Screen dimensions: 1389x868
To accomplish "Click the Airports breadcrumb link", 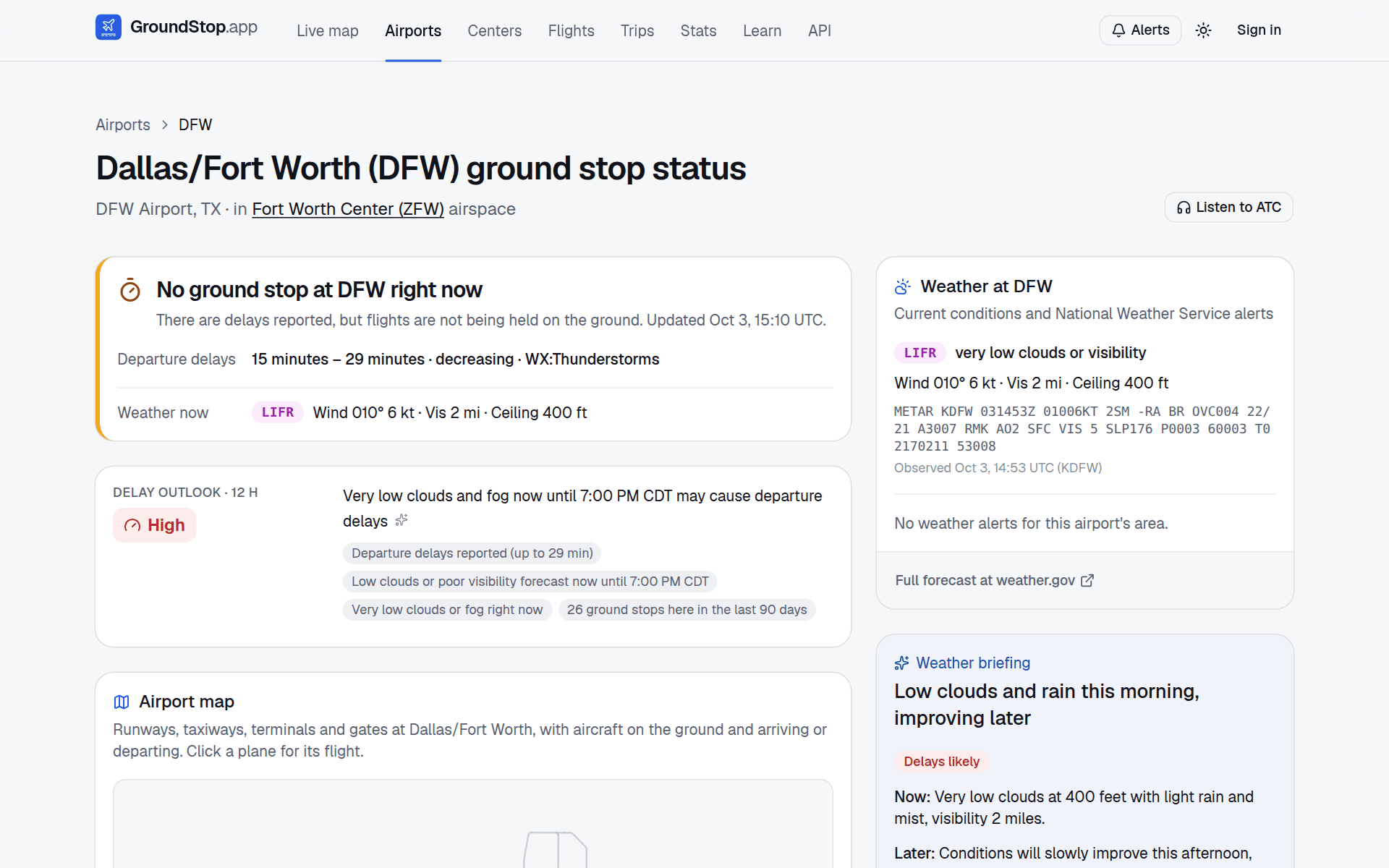I will tap(123, 124).
